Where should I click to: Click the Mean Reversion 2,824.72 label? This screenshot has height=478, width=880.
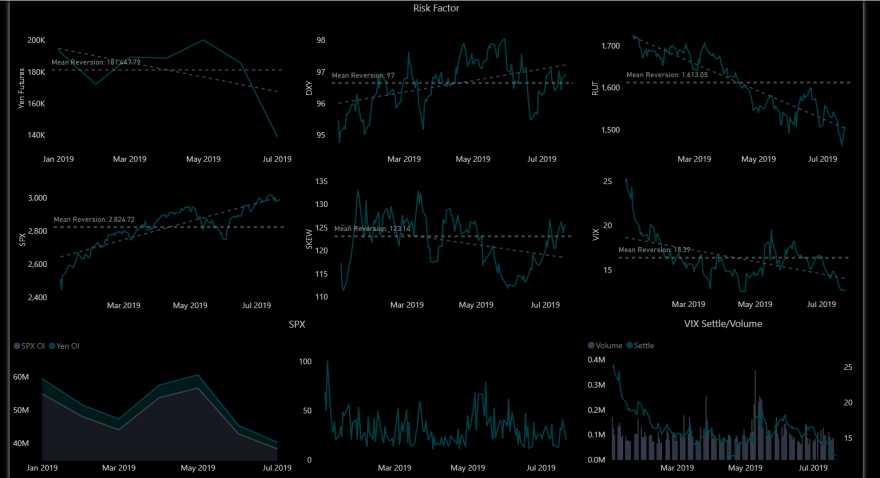pos(94,219)
